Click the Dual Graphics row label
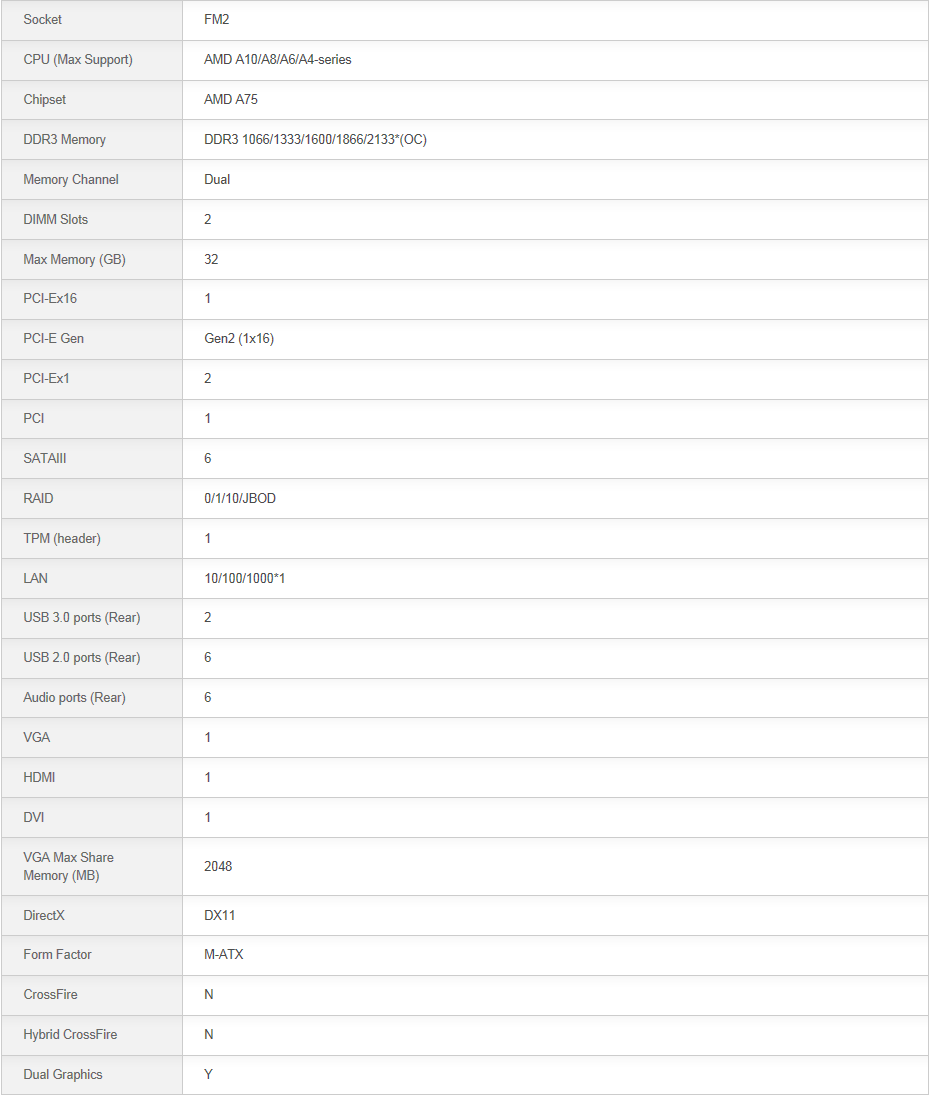Screen dimensions: 929x1095 coord(63,1074)
